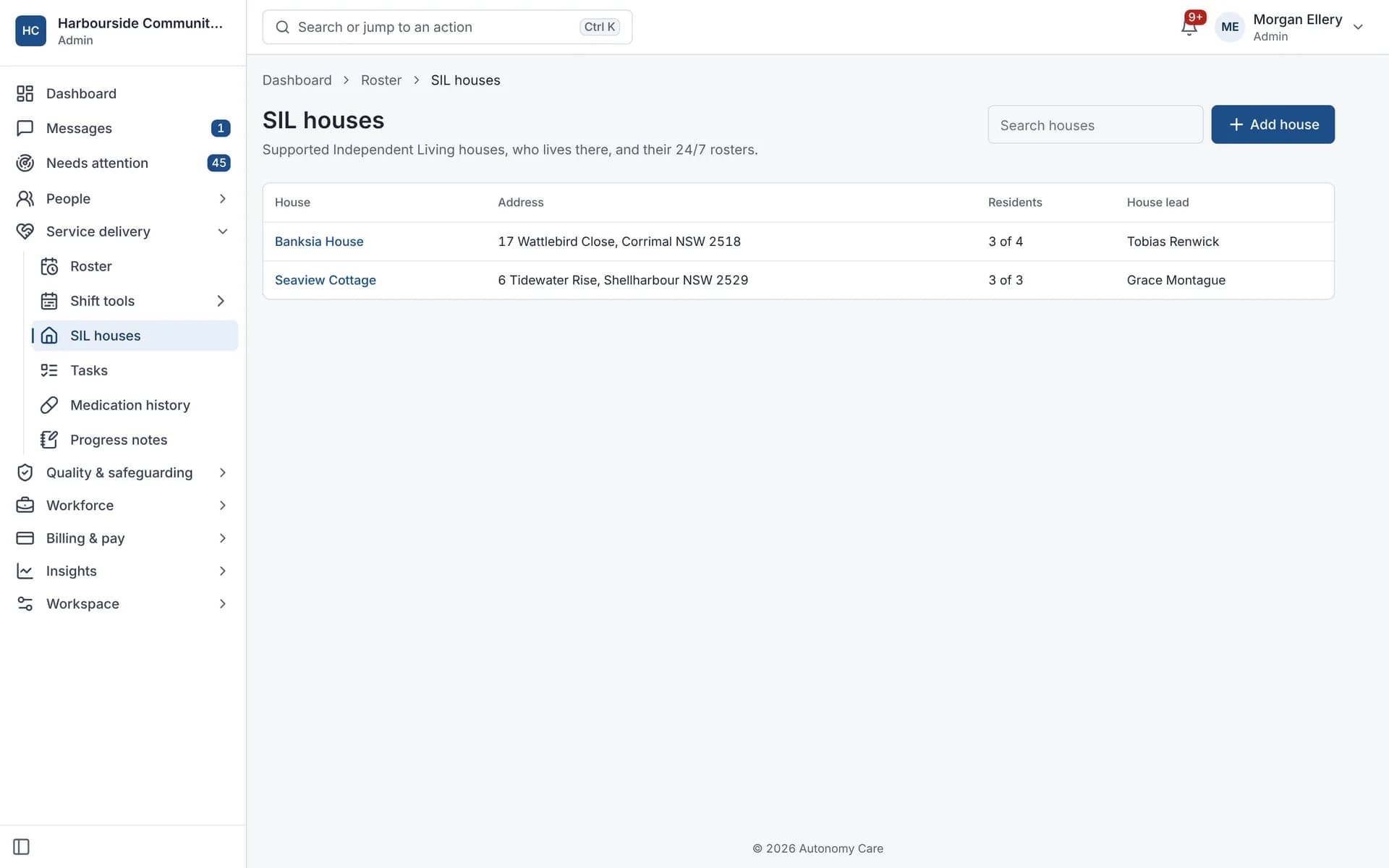Go to Dashboard breadcrumb link
This screenshot has height=868, width=1389.
297,80
